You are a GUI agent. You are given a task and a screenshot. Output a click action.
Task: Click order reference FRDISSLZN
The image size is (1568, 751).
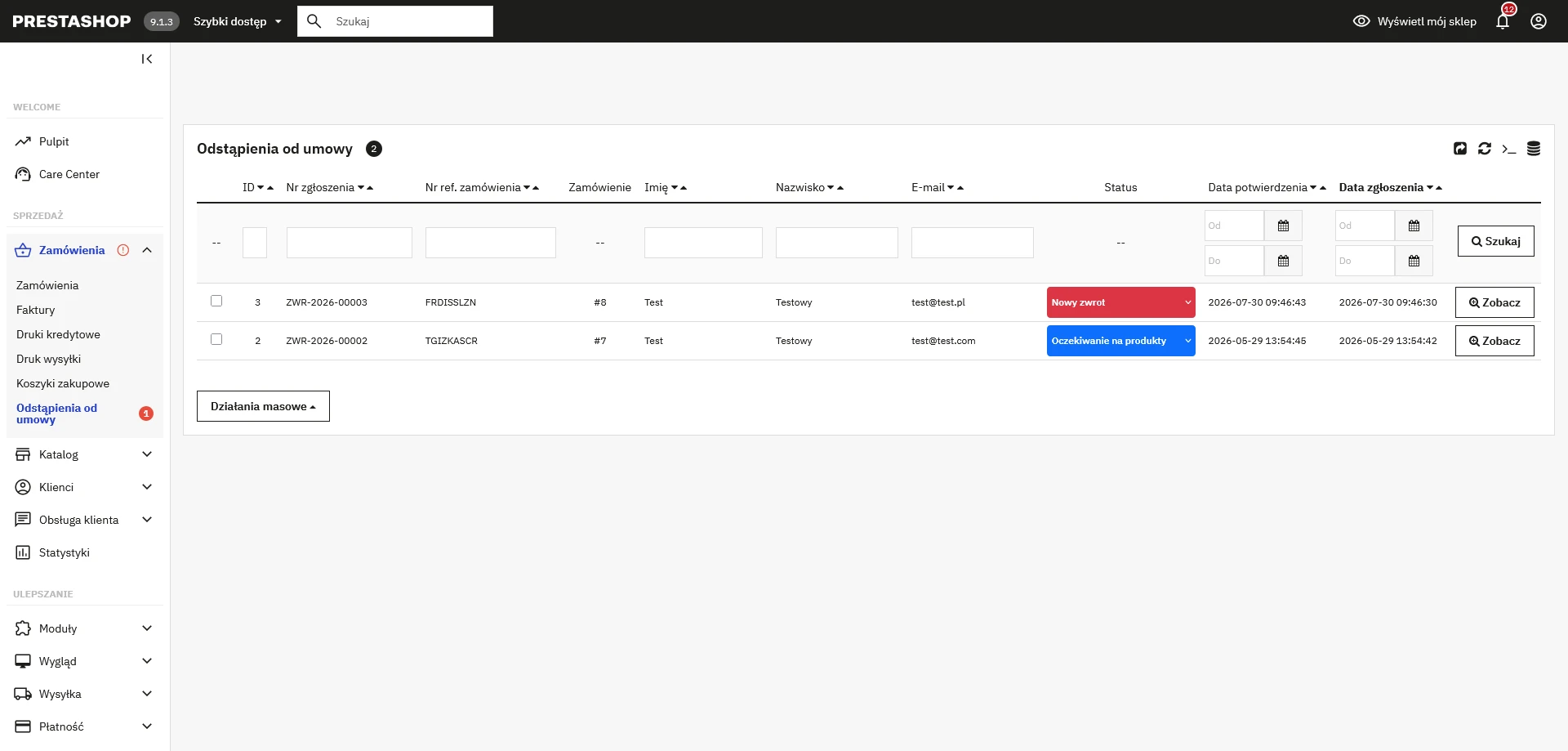pyautogui.click(x=451, y=302)
